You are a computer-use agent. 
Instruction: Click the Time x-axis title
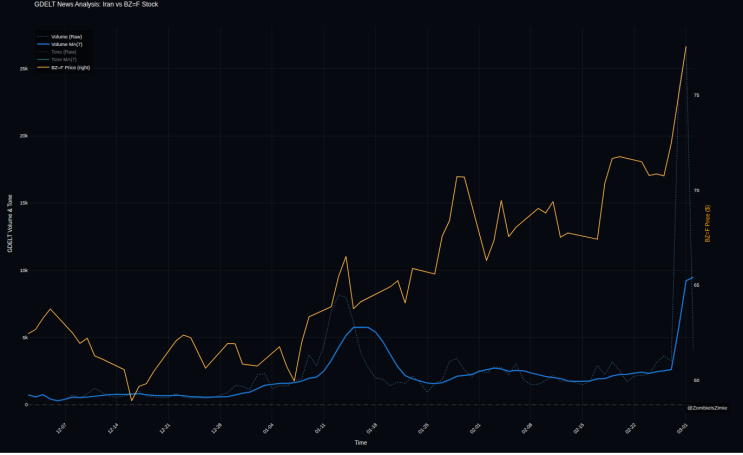click(x=361, y=443)
